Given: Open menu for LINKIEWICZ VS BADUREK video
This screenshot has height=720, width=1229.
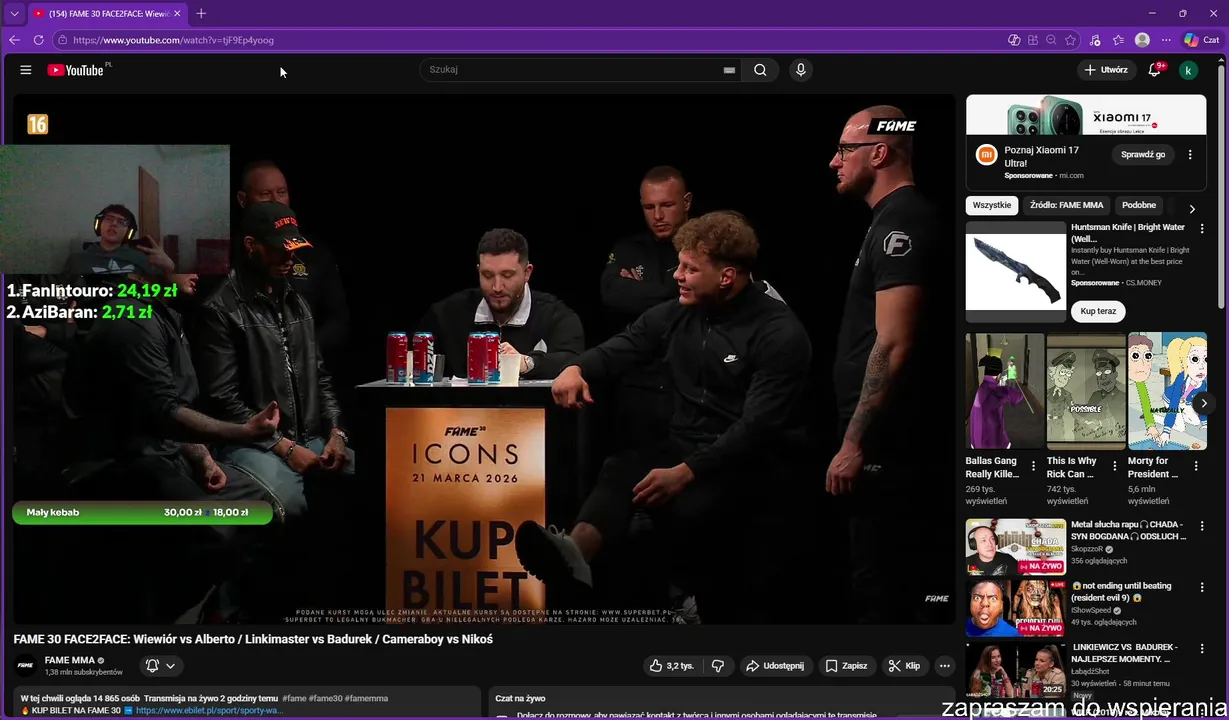Looking at the screenshot, I should click(x=1202, y=649).
